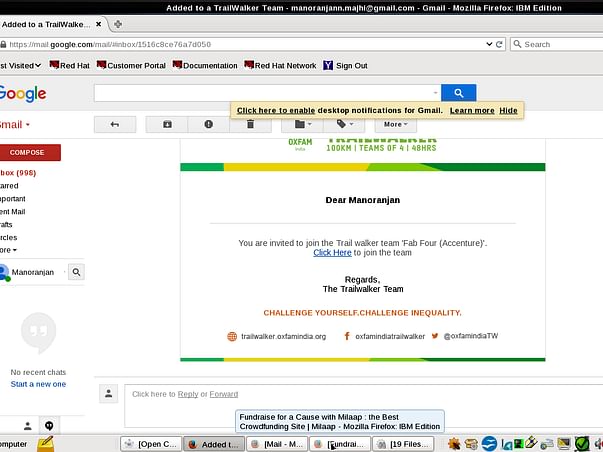This screenshot has width=603, height=452.
Task: Click the Gmail back-to-inbox arrow button
Action: click(115, 124)
